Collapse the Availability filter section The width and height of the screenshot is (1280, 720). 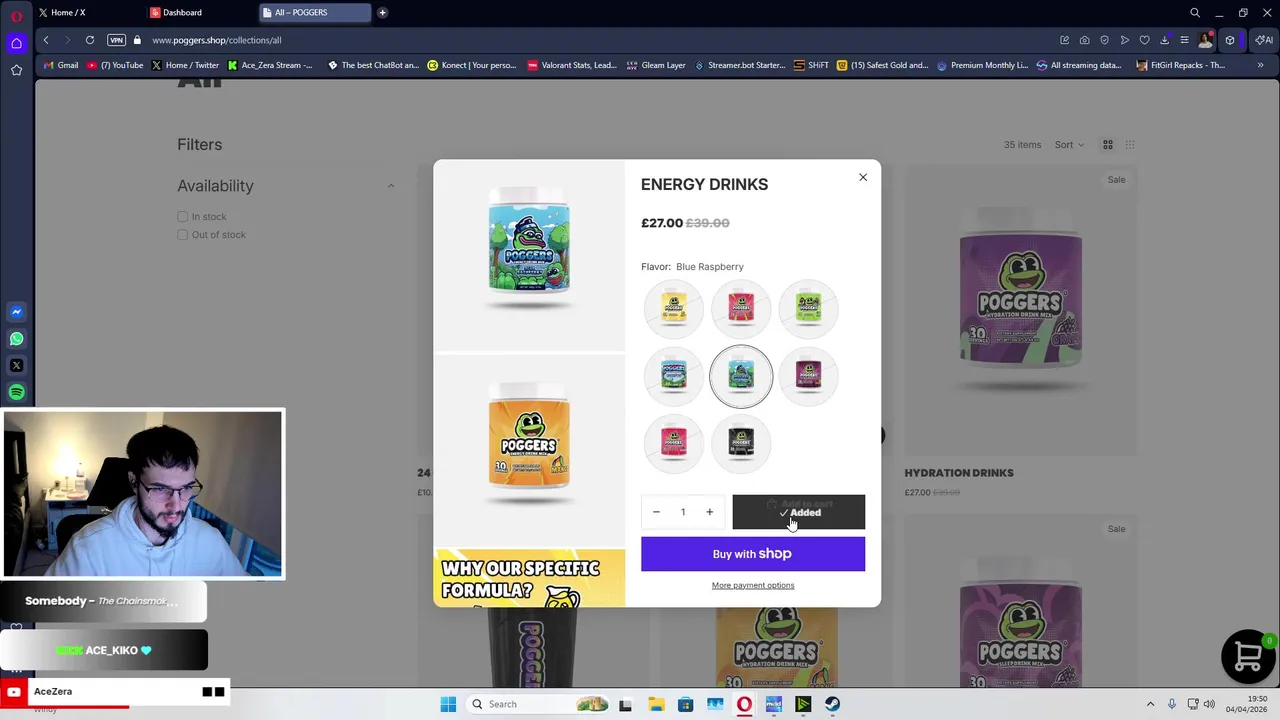point(391,185)
